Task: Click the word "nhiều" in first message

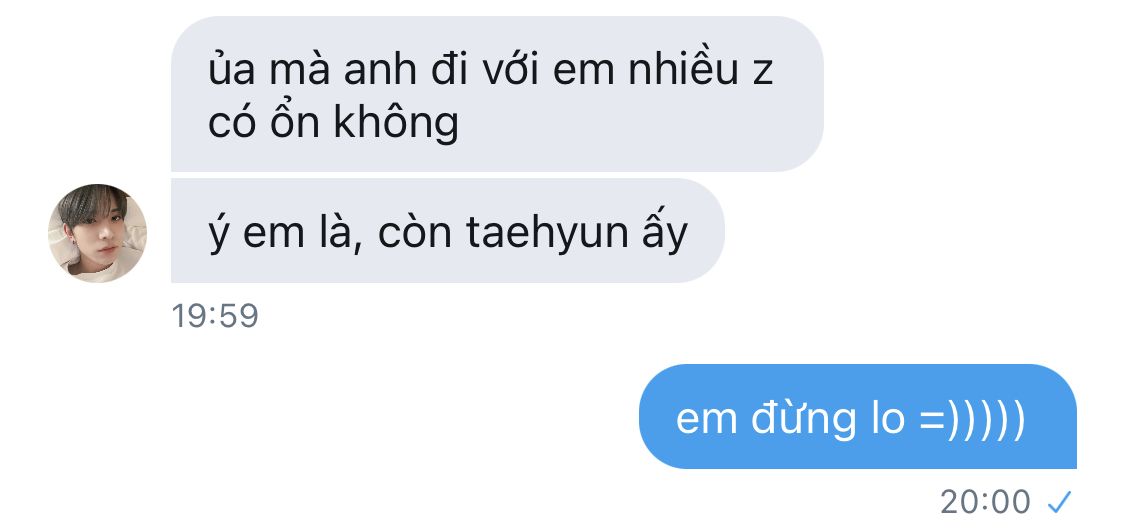Action: [683, 70]
